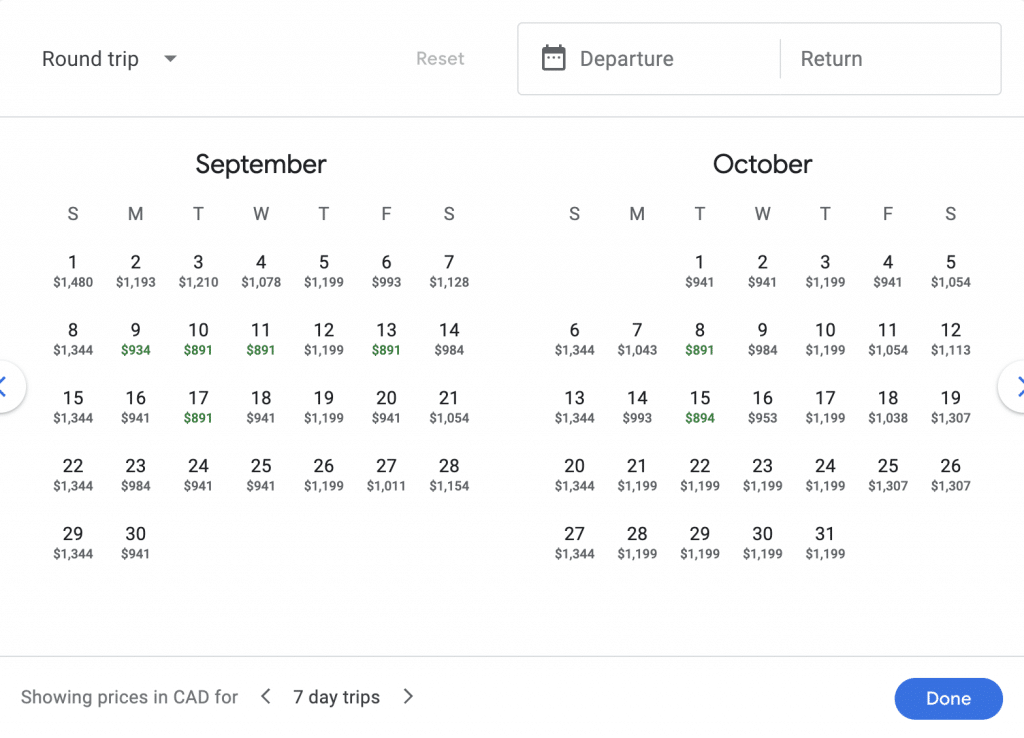Pick October 14 with $993 fare
The image size is (1024, 738).
(637, 406)
